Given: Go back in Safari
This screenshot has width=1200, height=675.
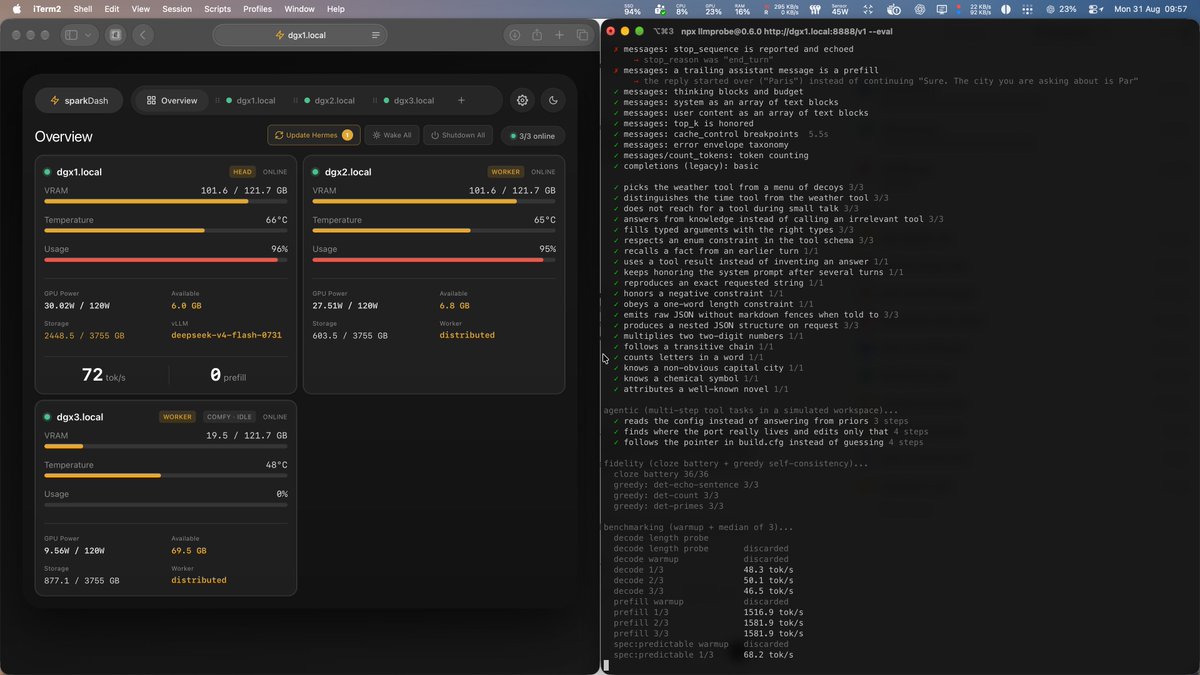Looking at the screenshot, I should click(142, 35).
